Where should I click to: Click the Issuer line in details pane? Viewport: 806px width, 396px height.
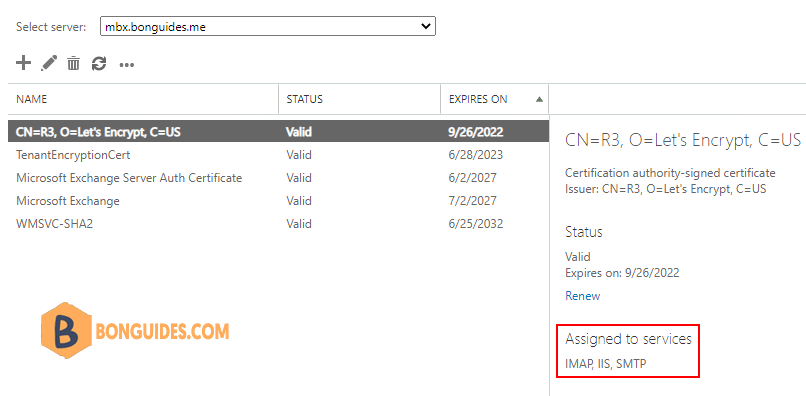pos(666,189)
